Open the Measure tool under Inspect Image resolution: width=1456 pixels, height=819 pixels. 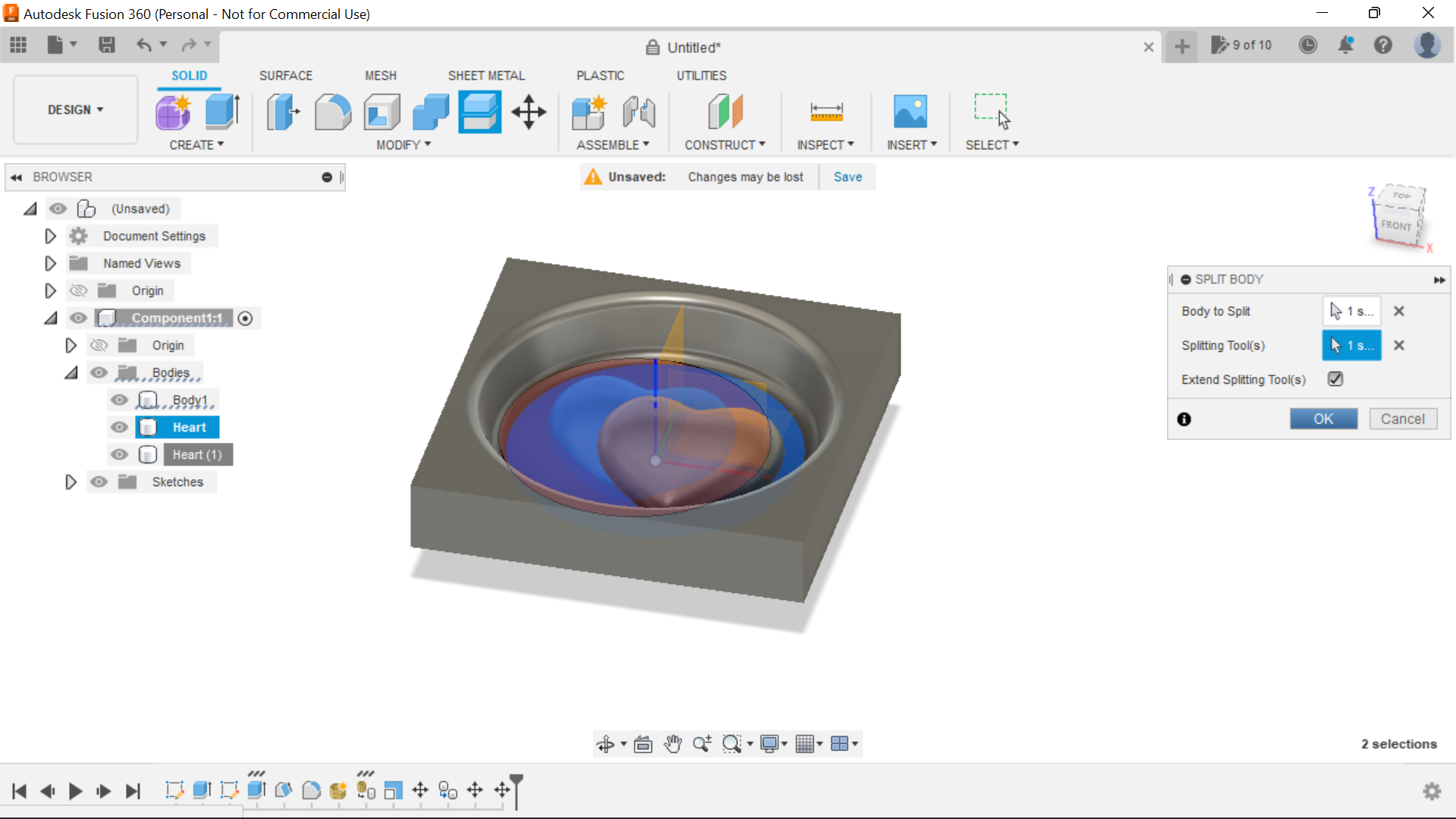pyautogui.click(x=827, y=111)
